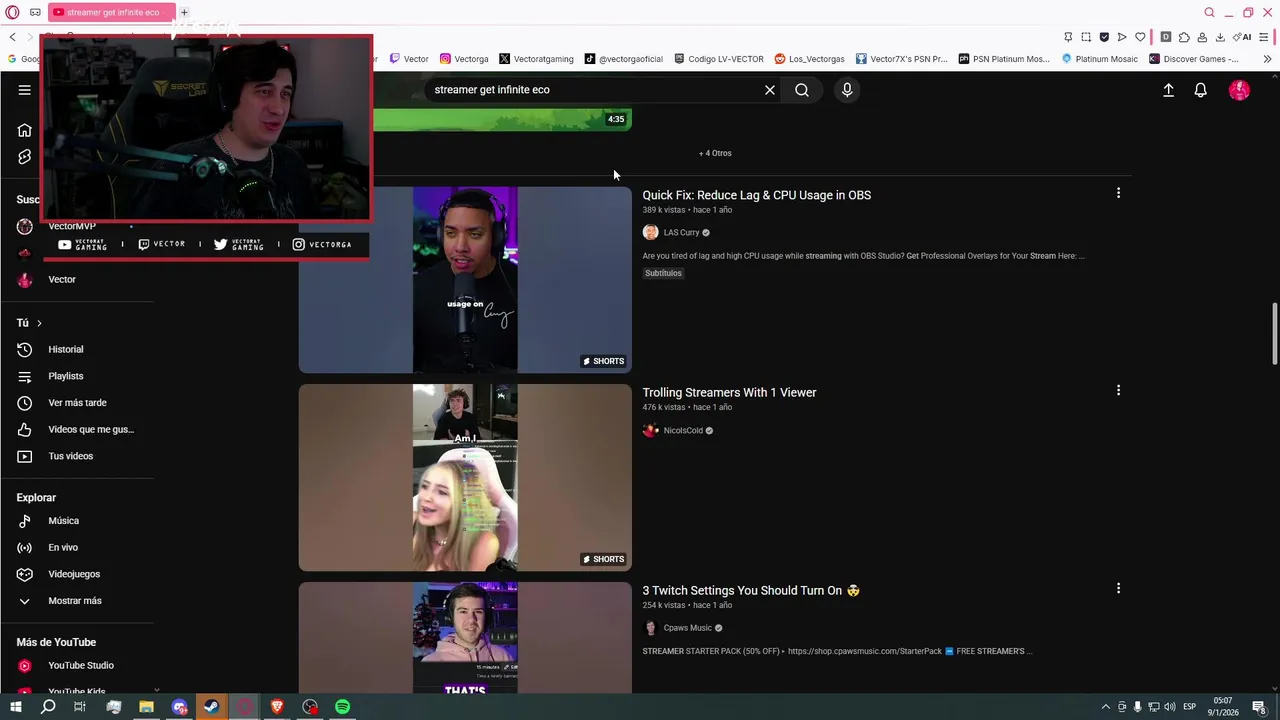The width and height of the screenshot is (1280, 720).
Task: Open the YouTube hamburger guide menu
Action: 24,90
